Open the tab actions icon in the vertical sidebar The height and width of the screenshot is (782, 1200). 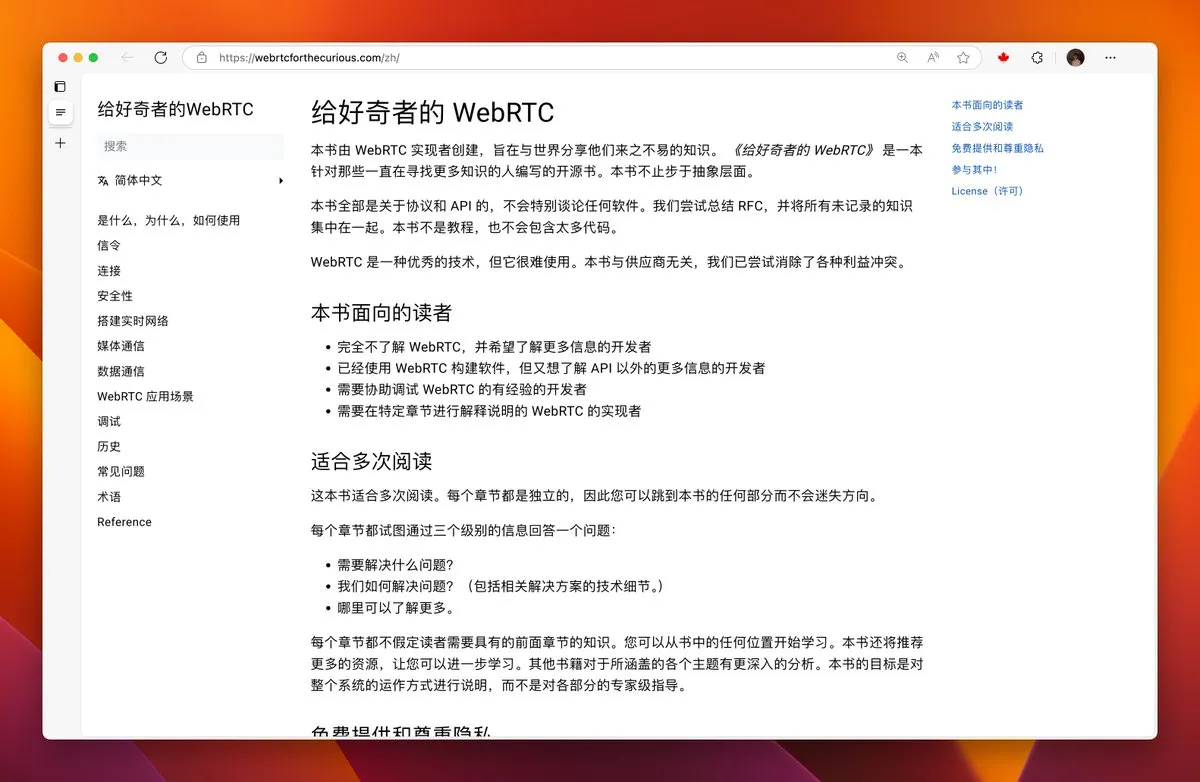click(x=60, y=87)
